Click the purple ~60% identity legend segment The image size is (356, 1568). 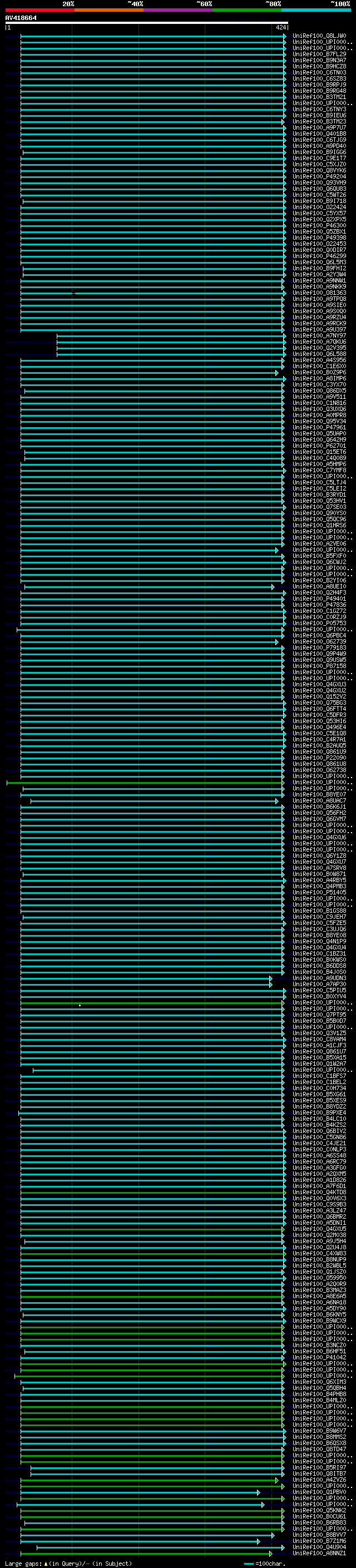coord(179,10)
